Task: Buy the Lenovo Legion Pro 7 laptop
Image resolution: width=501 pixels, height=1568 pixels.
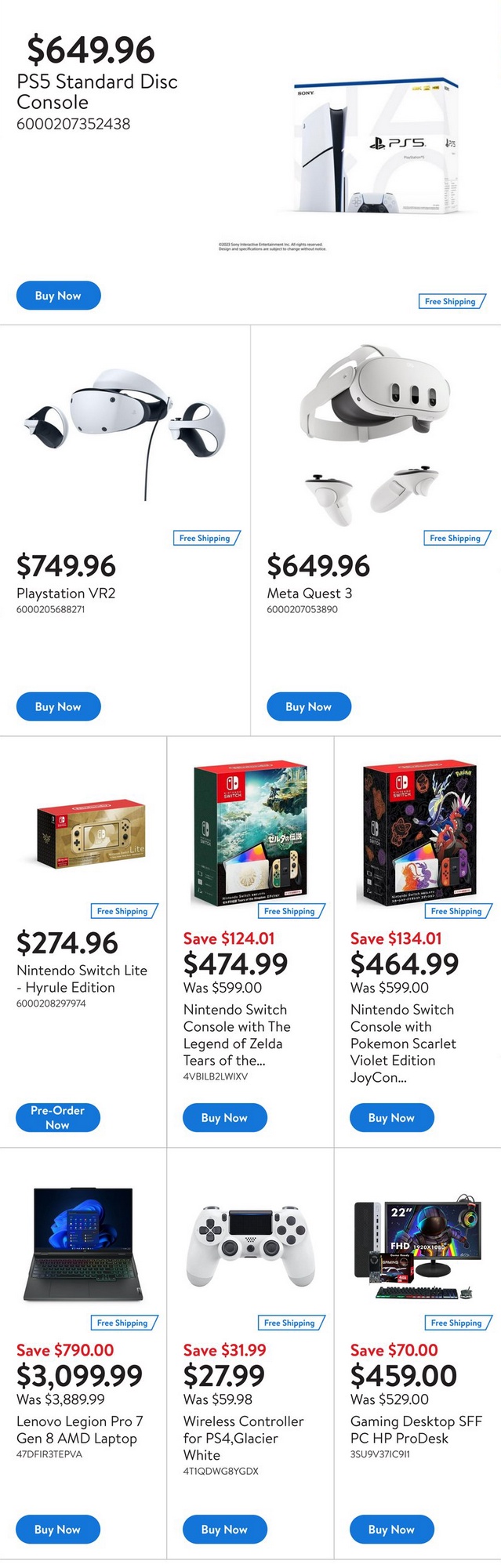Action: pos(57,1530)
